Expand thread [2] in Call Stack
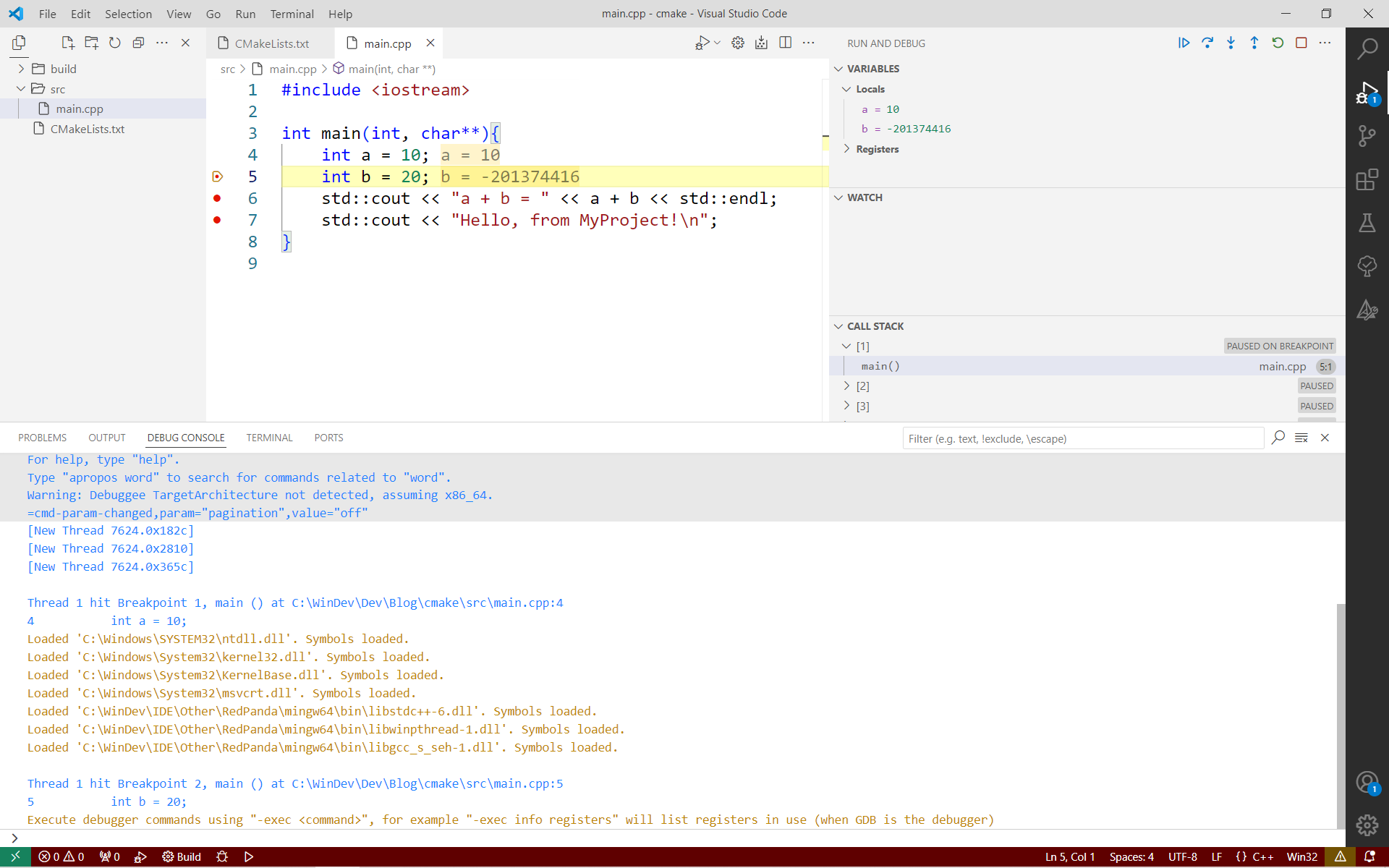This screenshot has height=868, width=1389. (846, 386)
